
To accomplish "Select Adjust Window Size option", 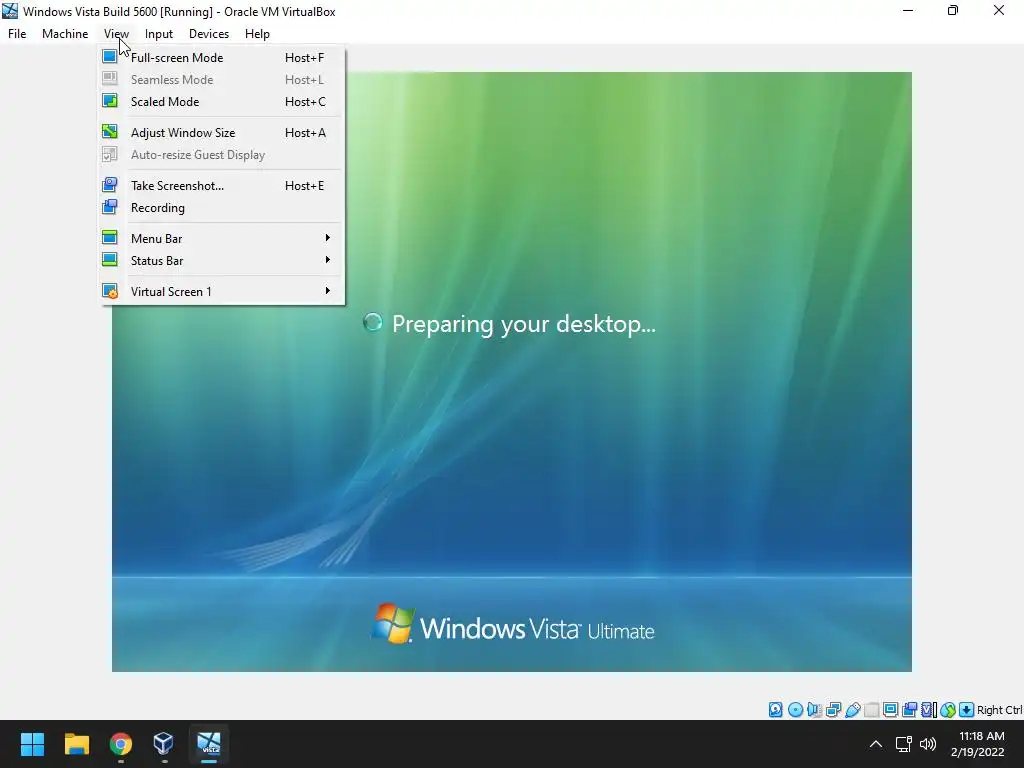I will pyautogui.click(x=221, y=133).
